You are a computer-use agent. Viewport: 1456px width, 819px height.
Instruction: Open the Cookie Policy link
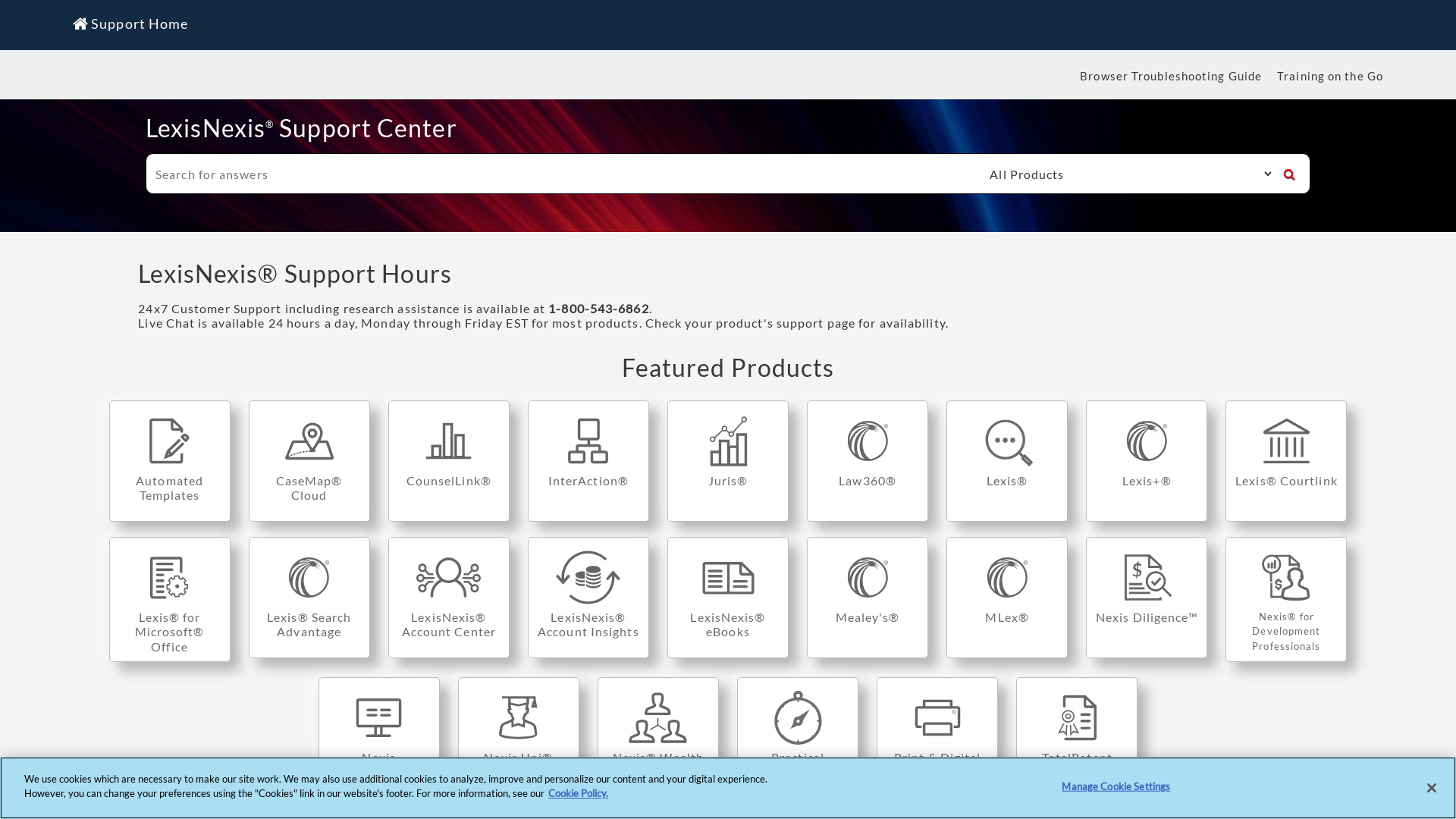point(578,793)
